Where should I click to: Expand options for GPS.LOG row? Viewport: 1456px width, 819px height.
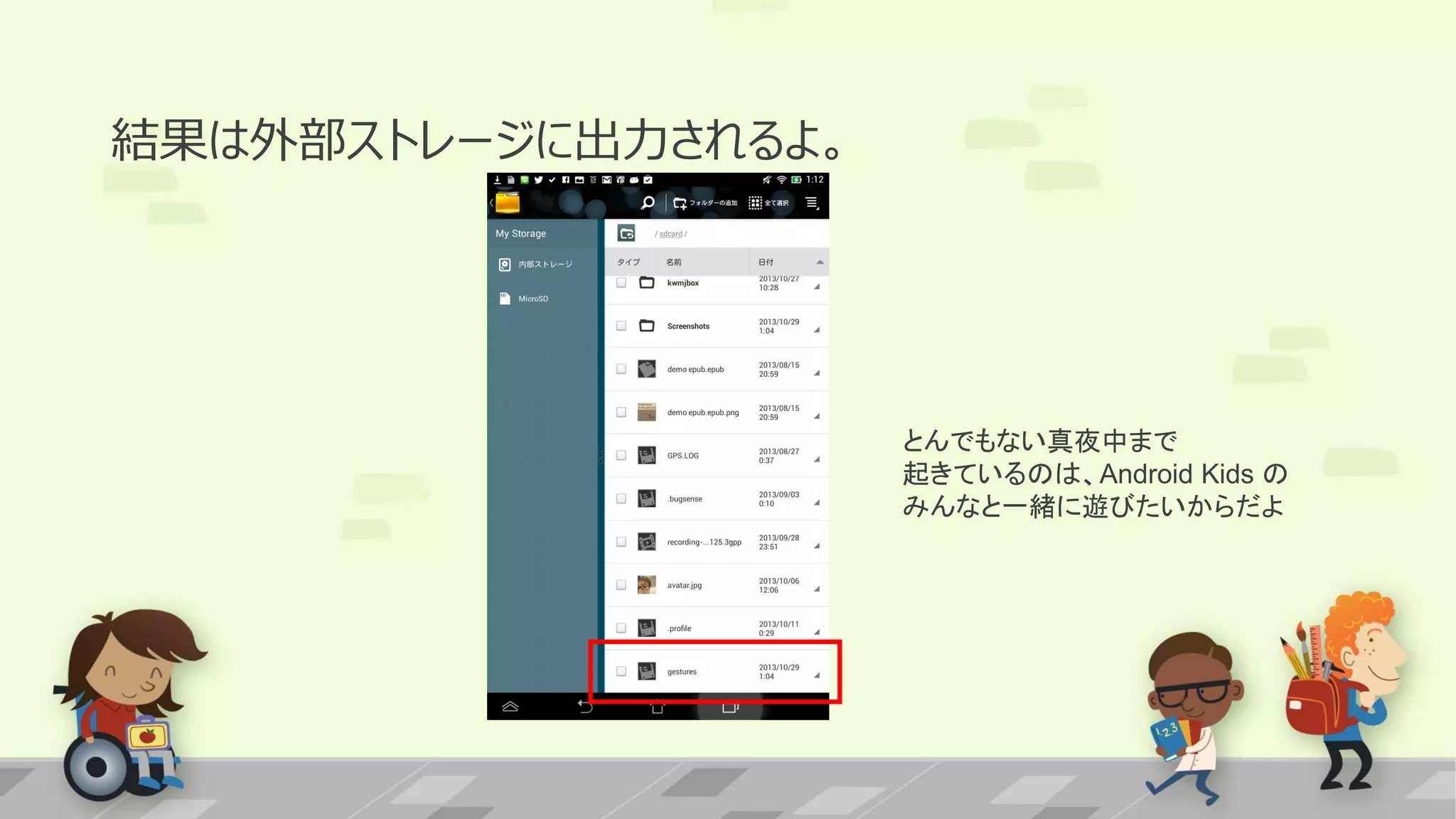tap(817, 460)
